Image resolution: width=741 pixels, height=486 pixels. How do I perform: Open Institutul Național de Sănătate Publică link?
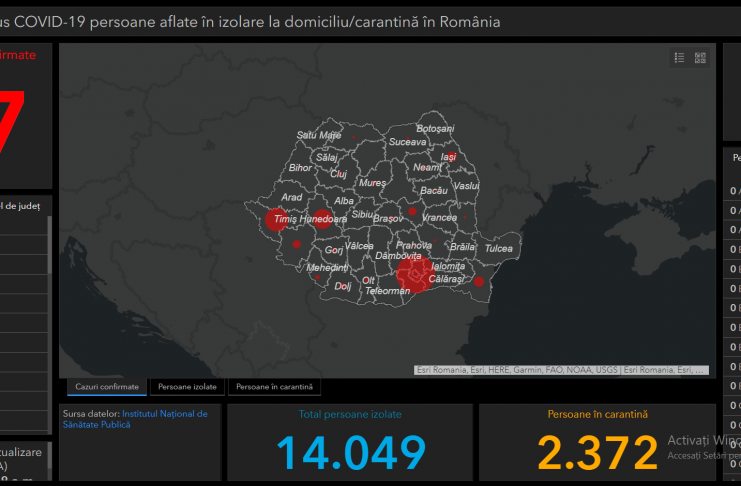coord(165,418)
